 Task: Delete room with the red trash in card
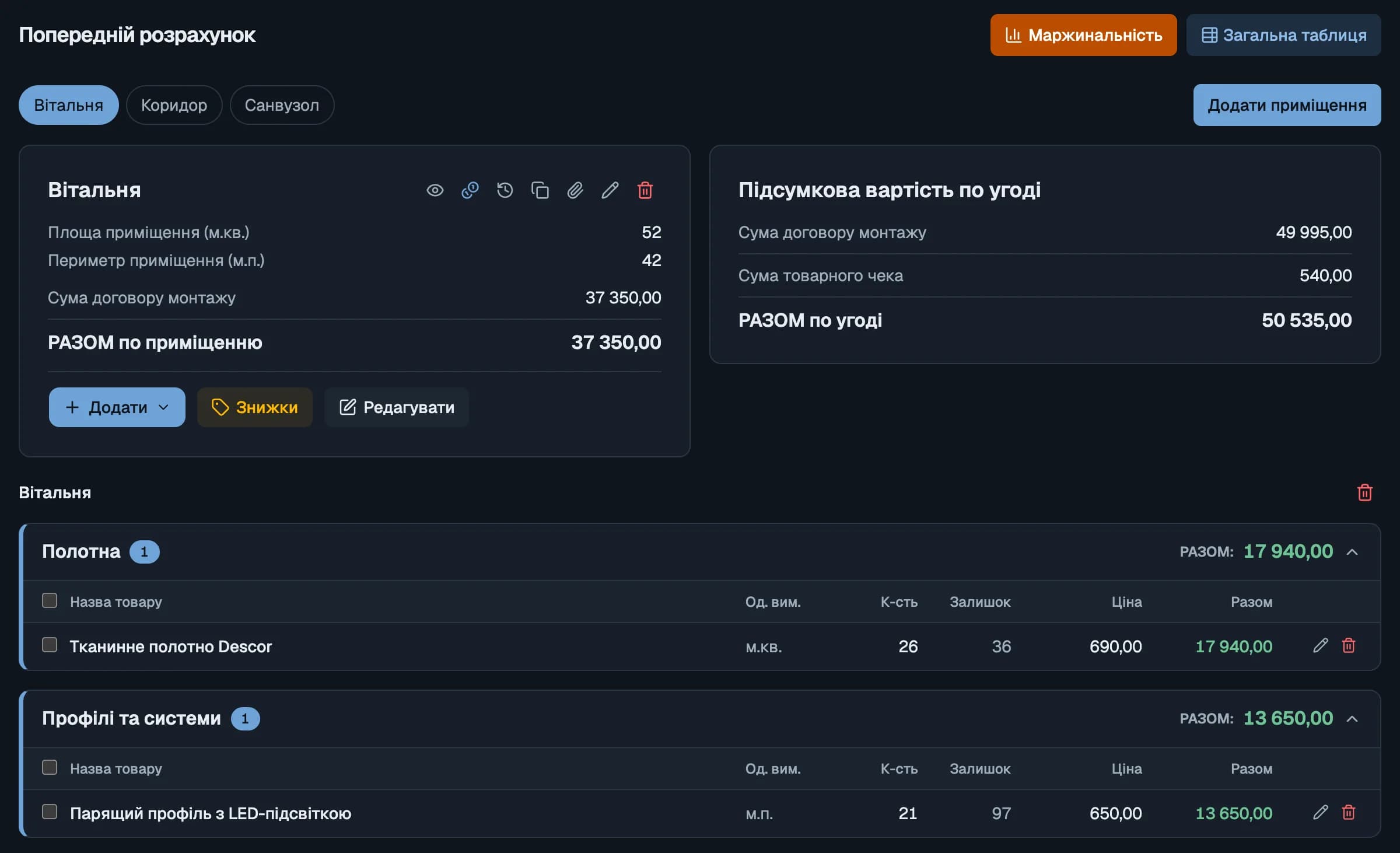point(645,190)
